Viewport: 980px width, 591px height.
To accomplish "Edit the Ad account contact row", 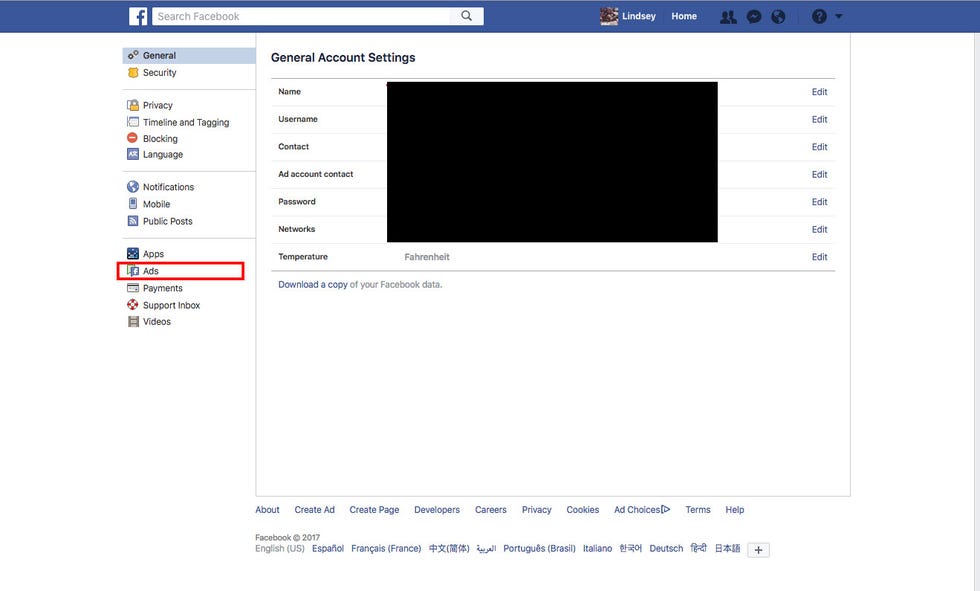I will [819, 174].
